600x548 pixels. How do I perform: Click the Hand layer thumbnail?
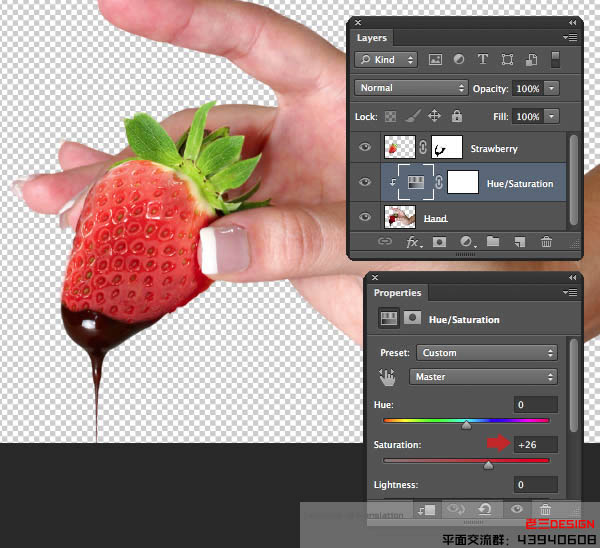click(x=399, y=217)
